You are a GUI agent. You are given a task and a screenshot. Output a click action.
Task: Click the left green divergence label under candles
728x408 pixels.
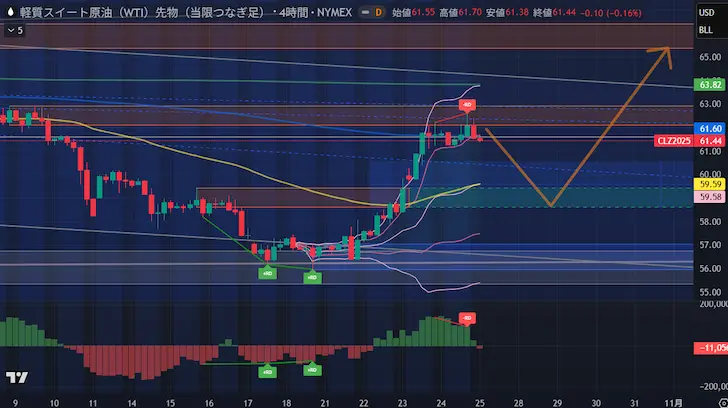(268, 273)
